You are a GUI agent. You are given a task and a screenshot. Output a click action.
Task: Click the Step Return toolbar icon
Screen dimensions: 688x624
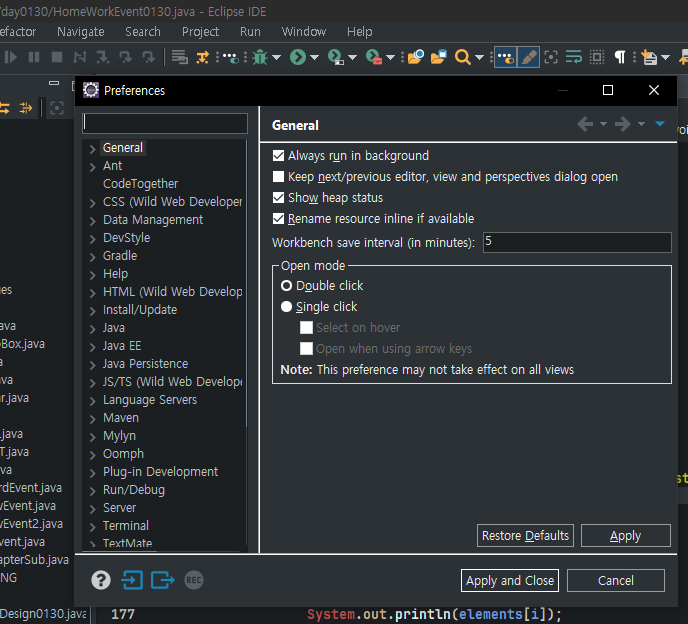[148, 57]
